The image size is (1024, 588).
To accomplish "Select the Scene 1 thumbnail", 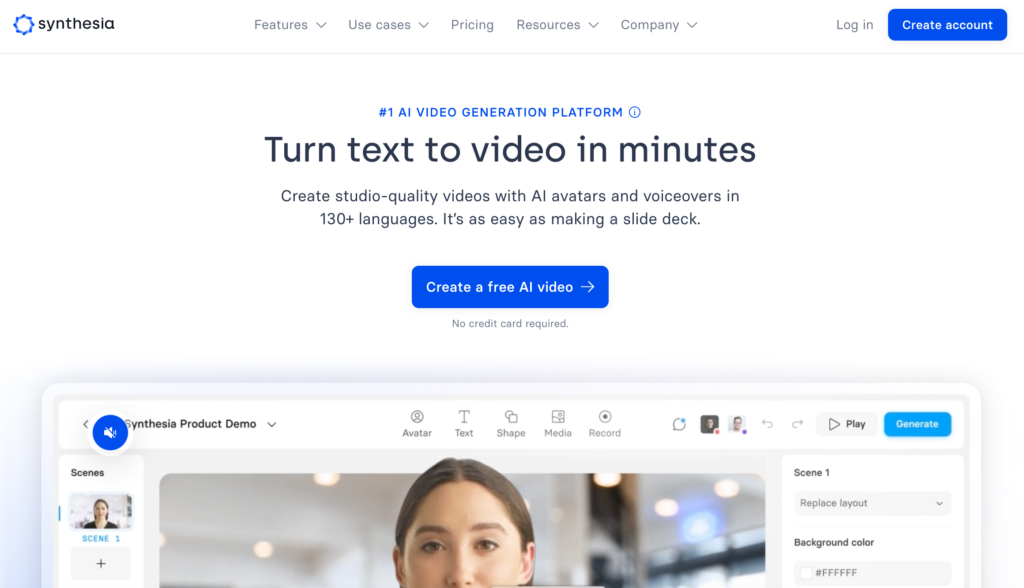I will tap(101, 511).
